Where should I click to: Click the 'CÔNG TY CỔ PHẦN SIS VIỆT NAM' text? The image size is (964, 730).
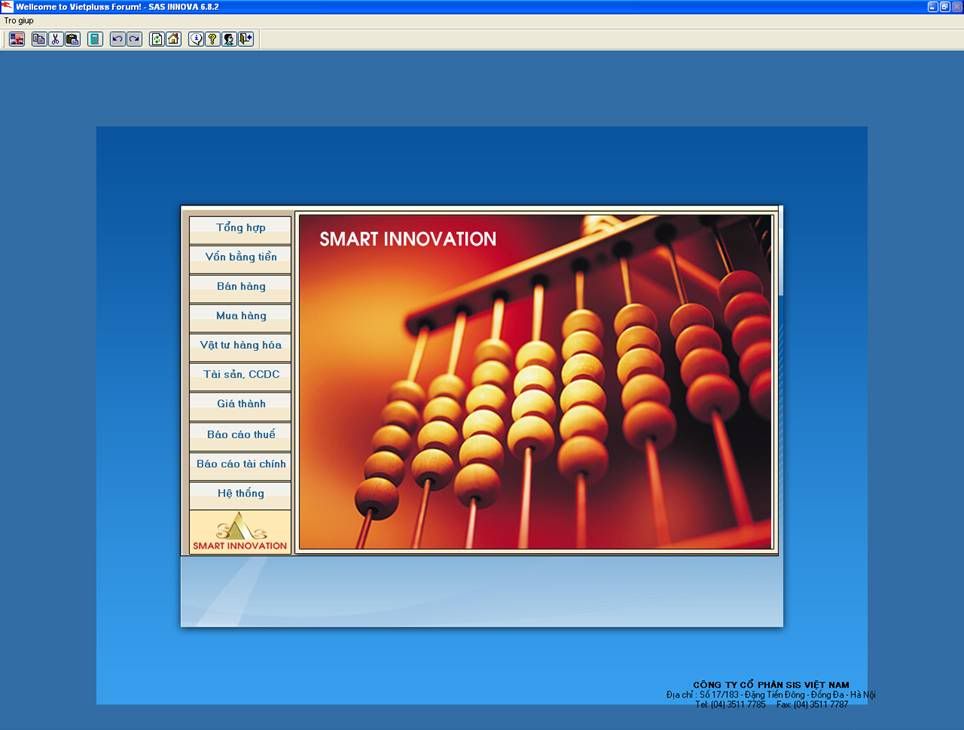point(771,684)
